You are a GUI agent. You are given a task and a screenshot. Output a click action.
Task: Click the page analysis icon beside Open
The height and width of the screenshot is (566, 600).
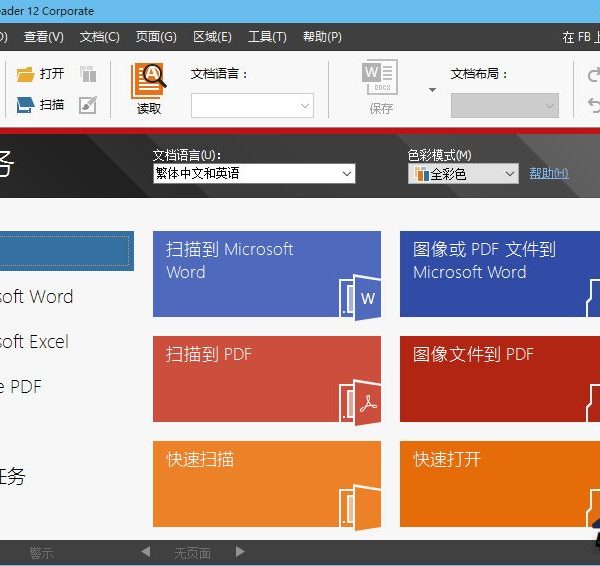tap(88, 74)
